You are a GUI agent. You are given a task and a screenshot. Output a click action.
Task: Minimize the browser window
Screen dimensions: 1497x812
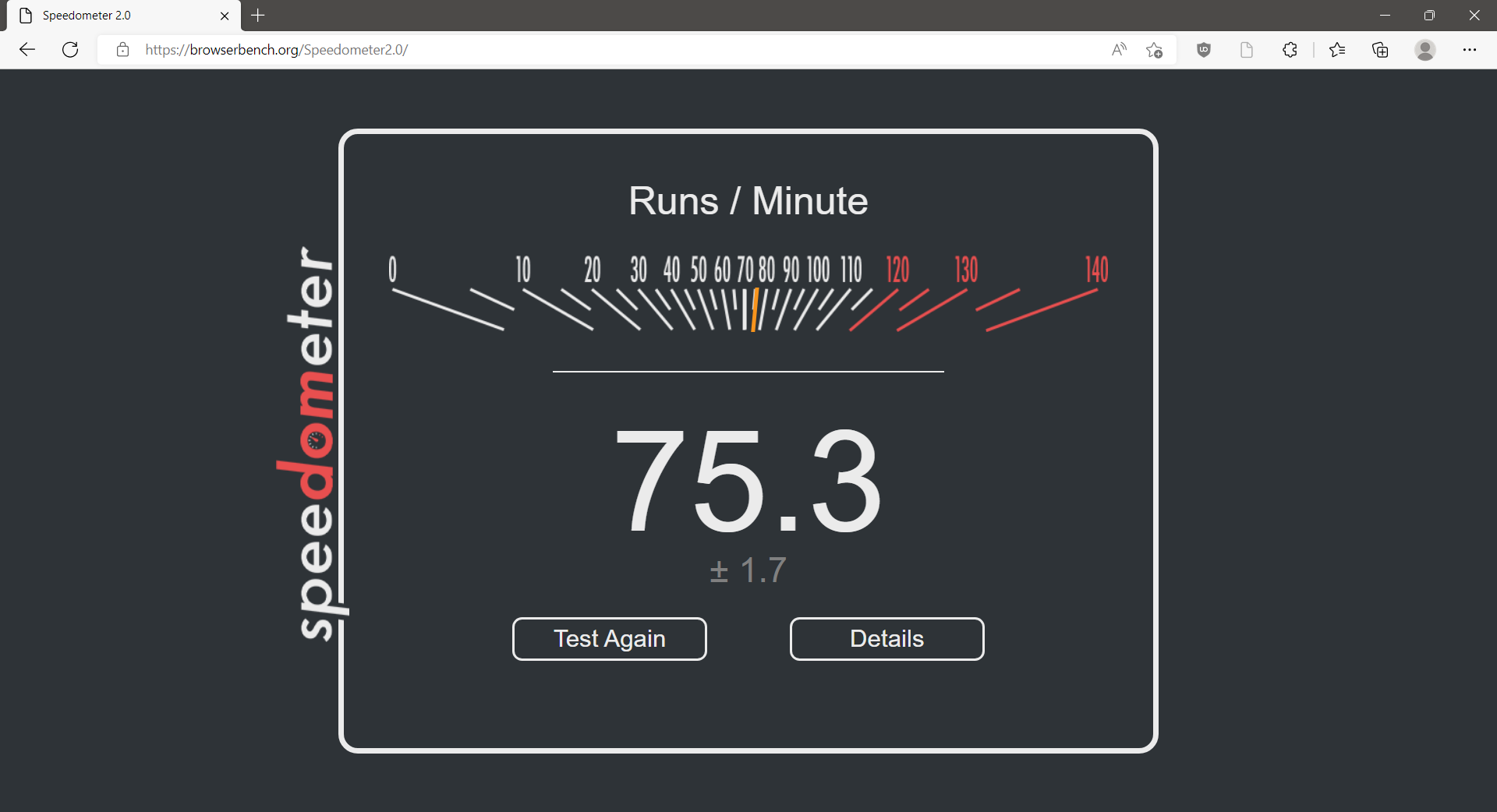point(1385,16)
